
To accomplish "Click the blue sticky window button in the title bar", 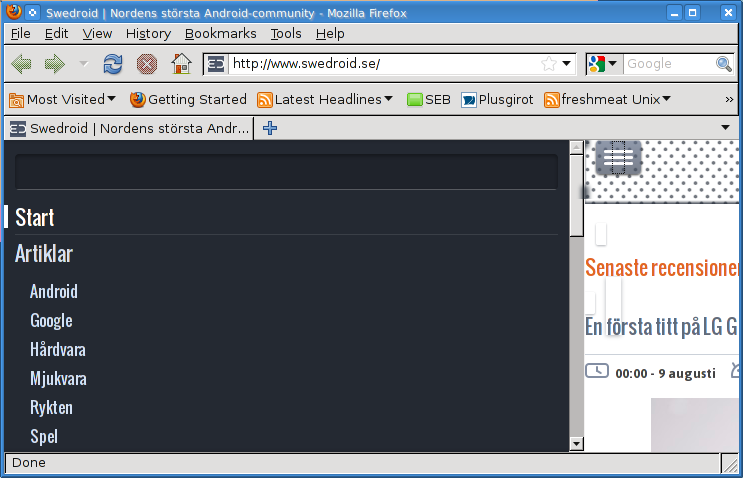I will (x=32, y=12).
